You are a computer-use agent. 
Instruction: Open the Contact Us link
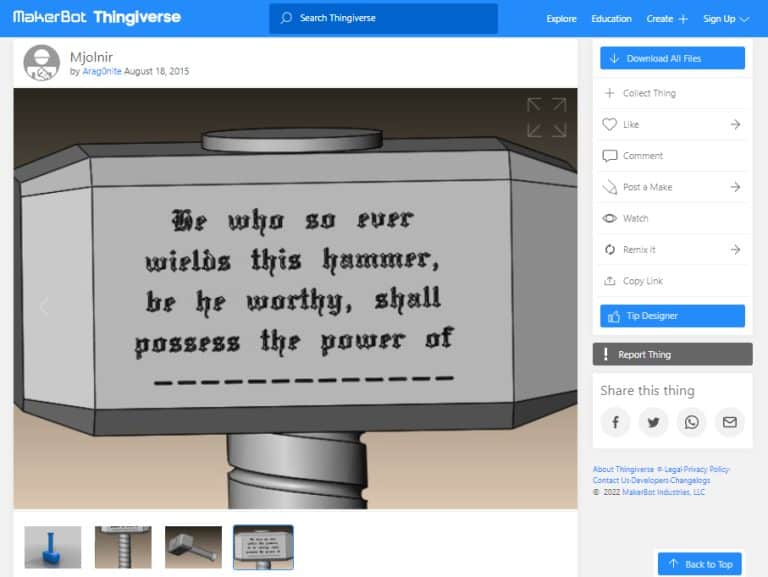tap(611, 481)
